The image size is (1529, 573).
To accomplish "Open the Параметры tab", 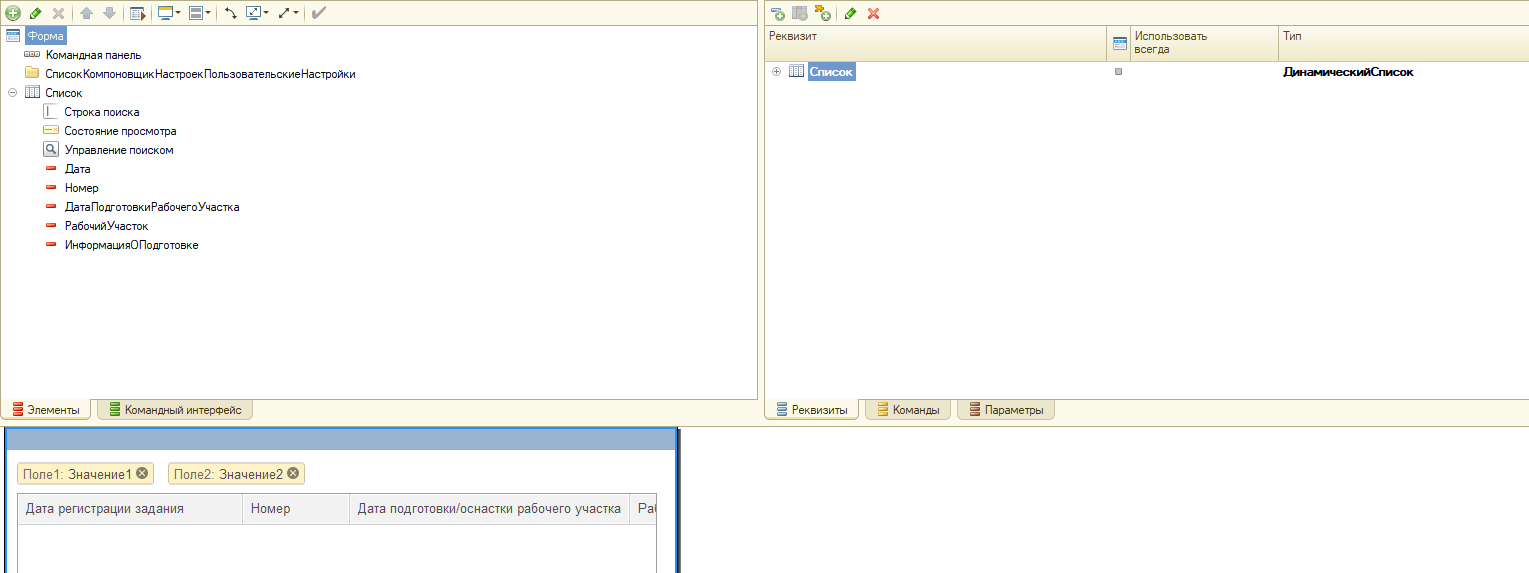I will point(1005,410).
